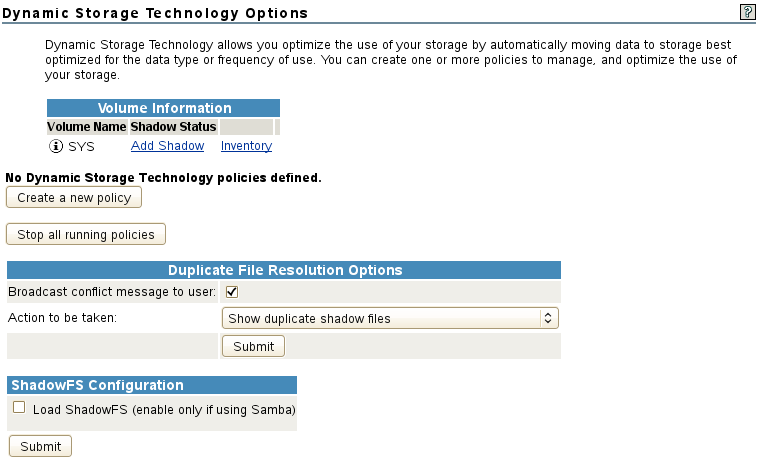
Task: Click the No policies defined message
Action: coord(163,178)
